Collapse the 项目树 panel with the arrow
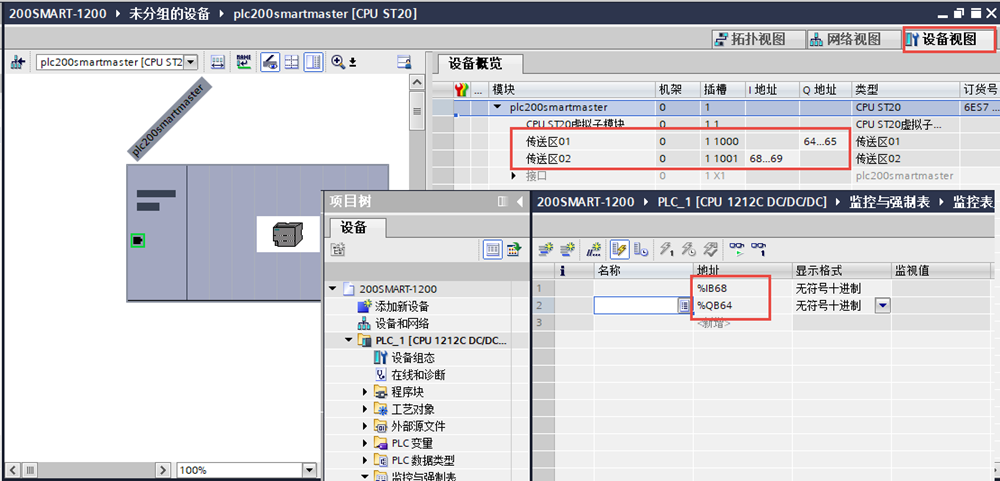The image size is (1000, 481). point(520,202)
